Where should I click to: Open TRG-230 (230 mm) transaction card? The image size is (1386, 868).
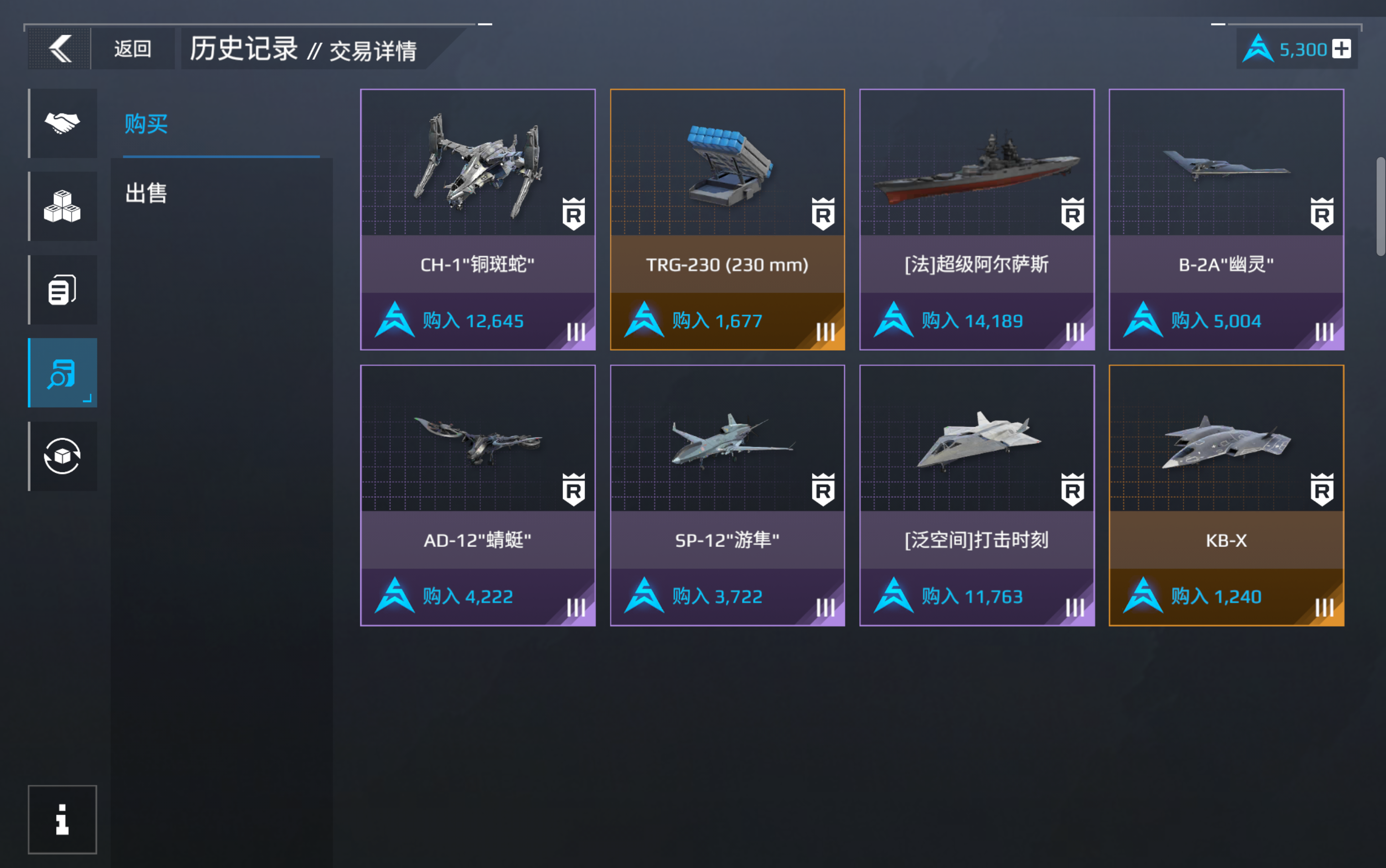727,219
